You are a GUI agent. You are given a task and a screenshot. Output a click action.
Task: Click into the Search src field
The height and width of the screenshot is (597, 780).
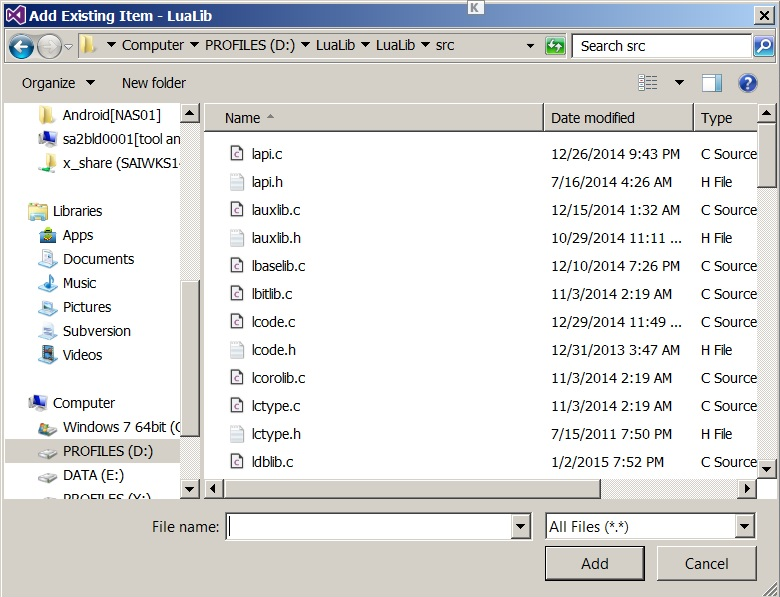(662, 46)
